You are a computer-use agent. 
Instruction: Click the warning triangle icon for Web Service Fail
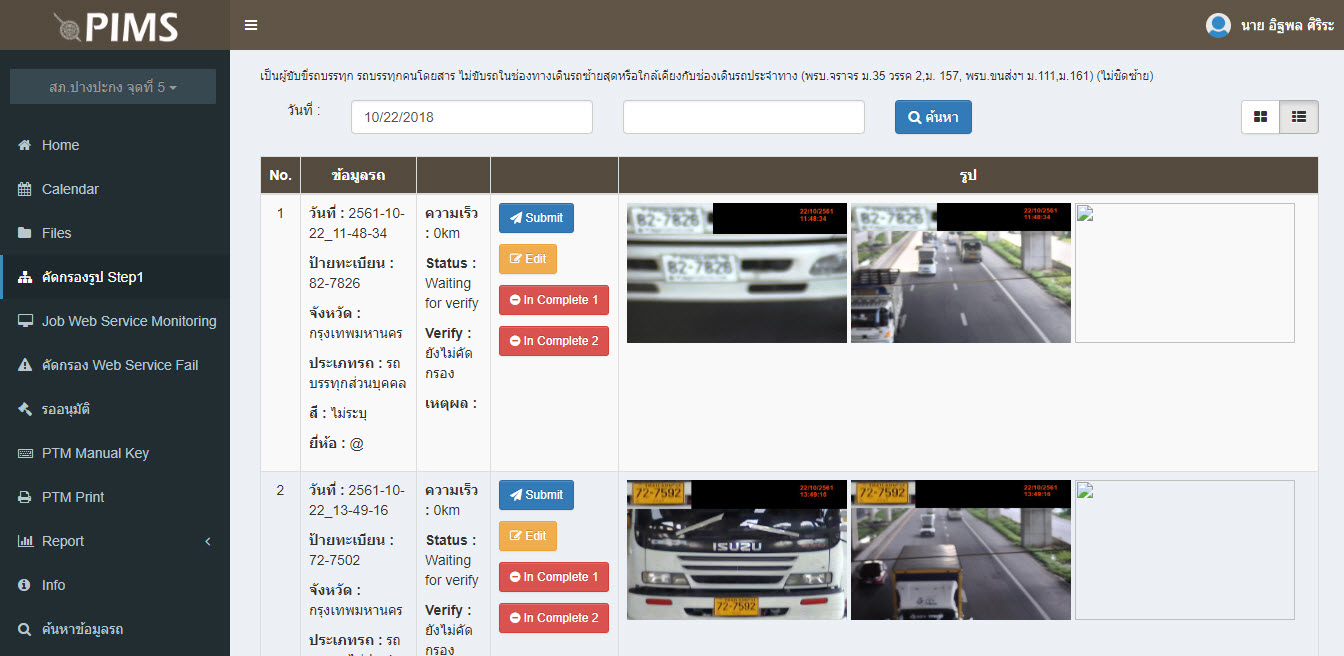click(25, 365)
